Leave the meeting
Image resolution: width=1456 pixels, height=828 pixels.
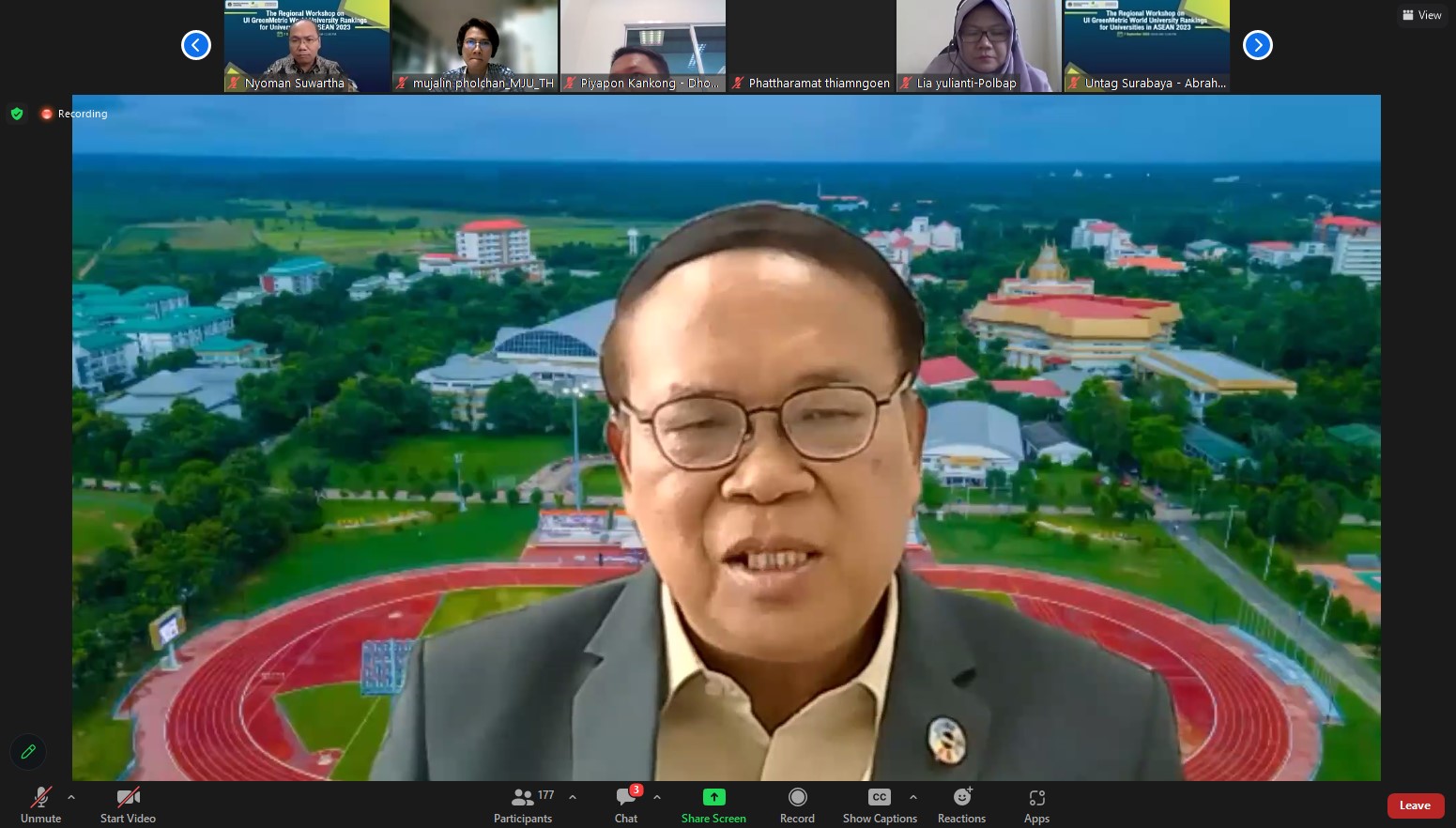(1415, 805)
